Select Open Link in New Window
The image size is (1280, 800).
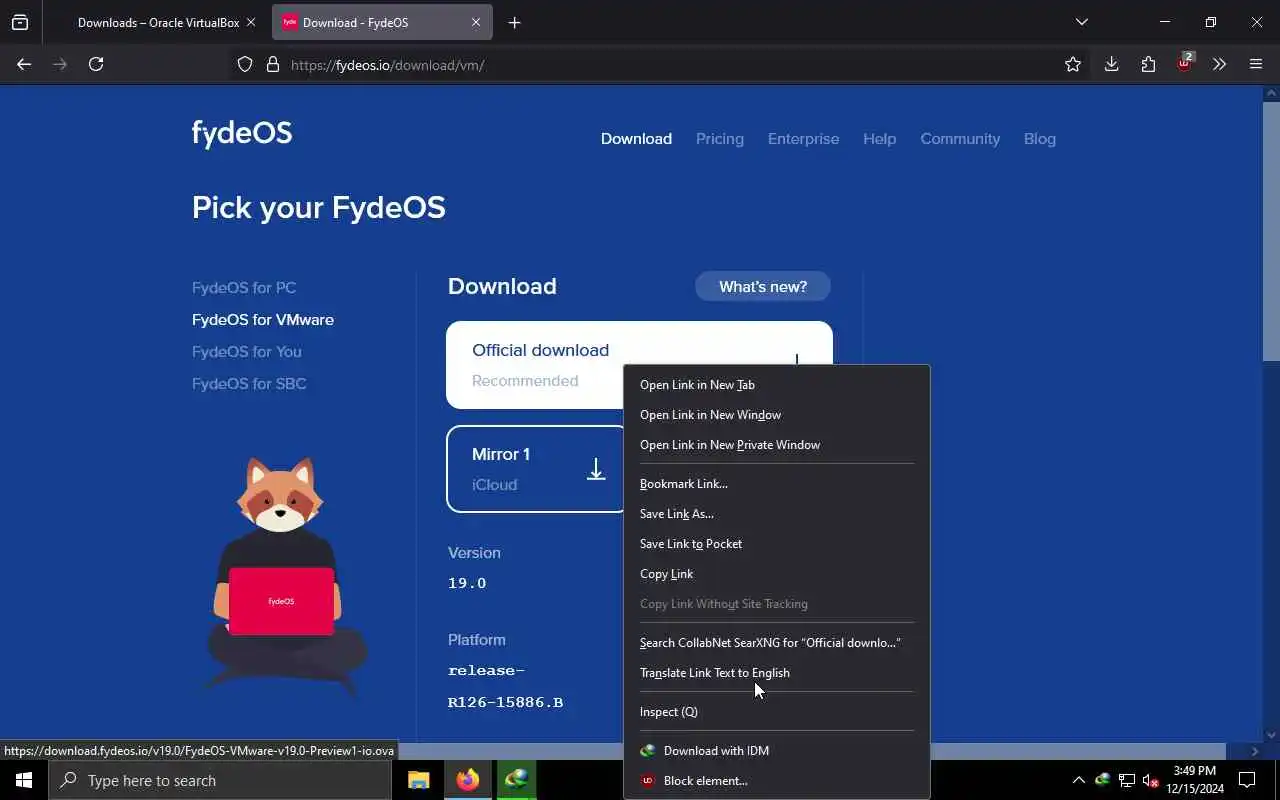(776, 415)
